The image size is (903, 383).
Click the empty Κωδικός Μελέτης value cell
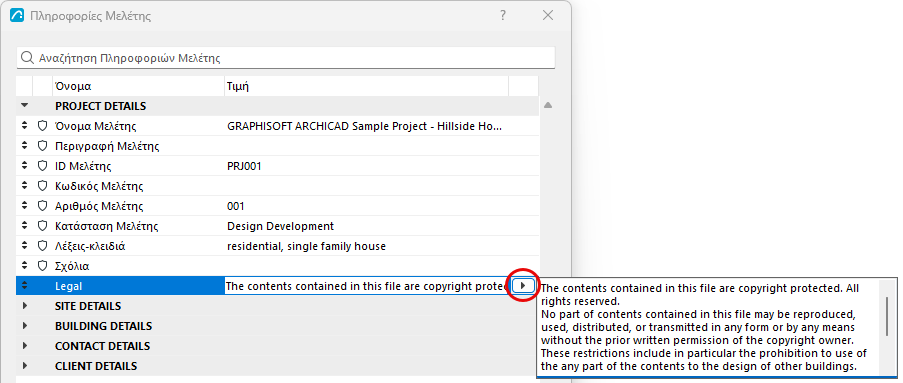coord(366,186)
